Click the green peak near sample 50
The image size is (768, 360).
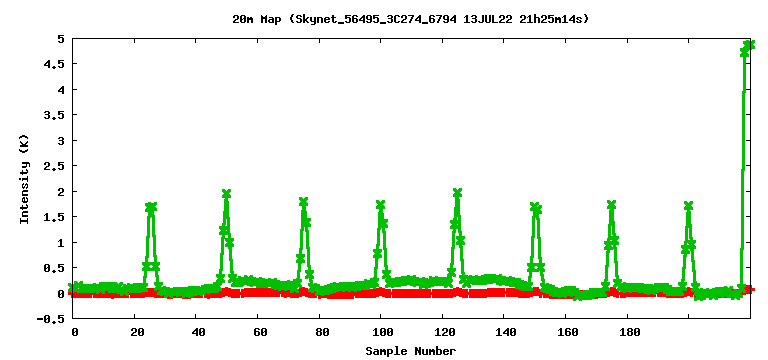click(x=226, y=194)
